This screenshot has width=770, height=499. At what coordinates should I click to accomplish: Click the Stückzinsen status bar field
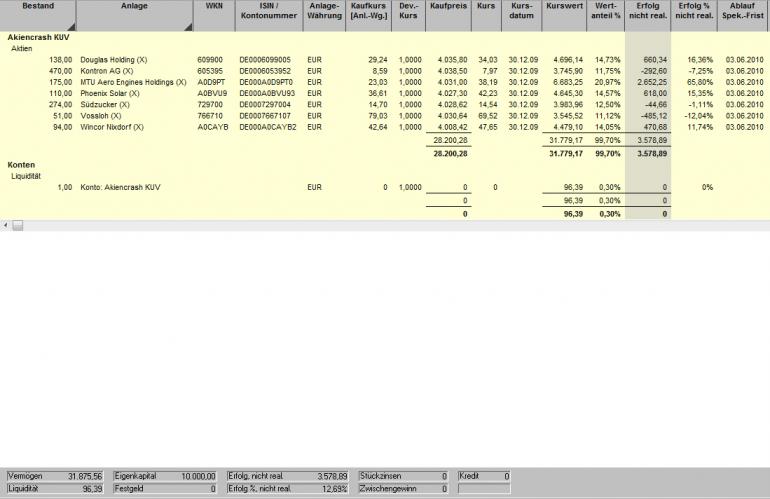pos(403,476)
